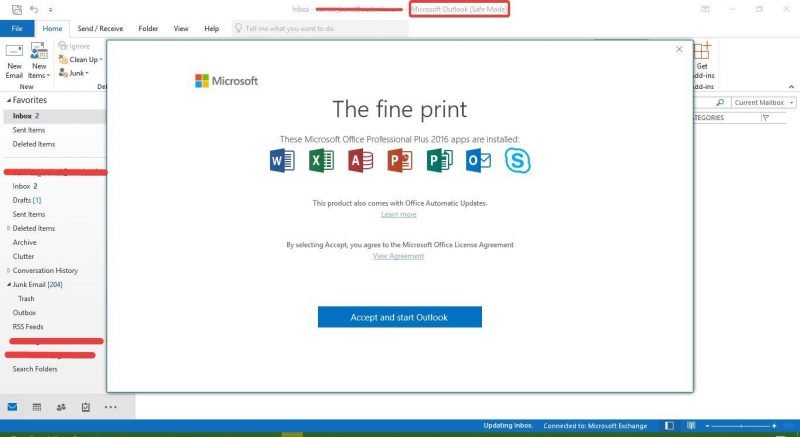Expand the Clean Up dropdown
Image resolution: width=800 pixels, height=437 pixels.
pos(81,60)
